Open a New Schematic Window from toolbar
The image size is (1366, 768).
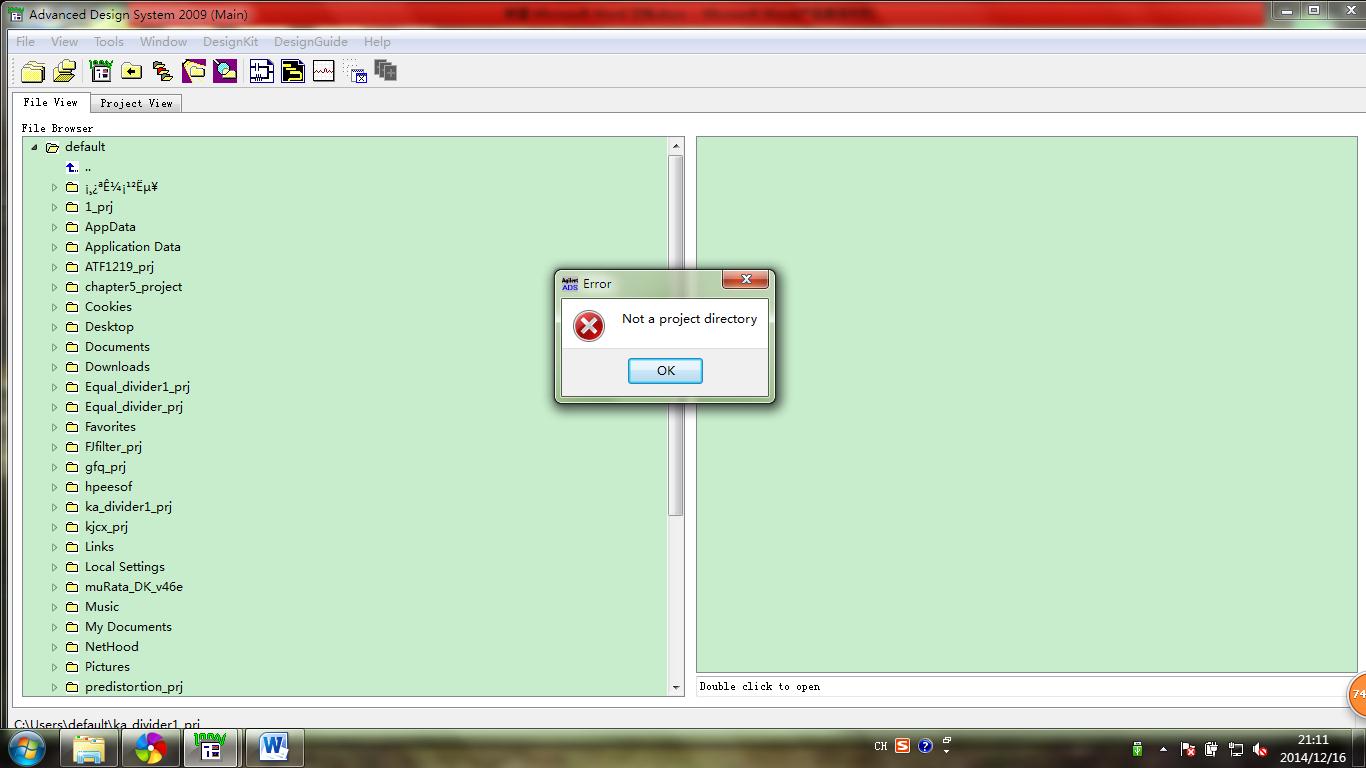pos(262,71)
